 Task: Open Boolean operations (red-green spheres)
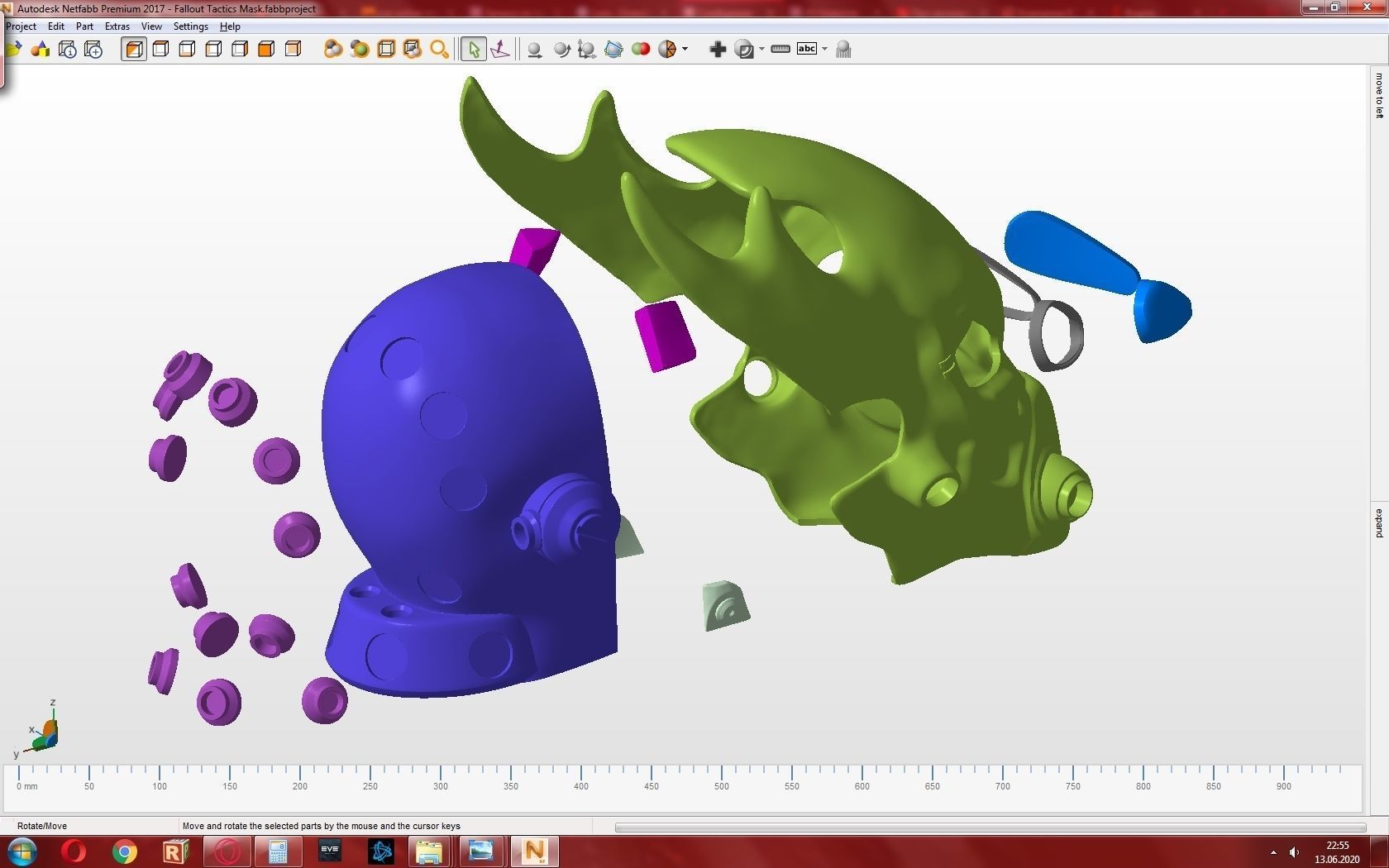(640, 50)
